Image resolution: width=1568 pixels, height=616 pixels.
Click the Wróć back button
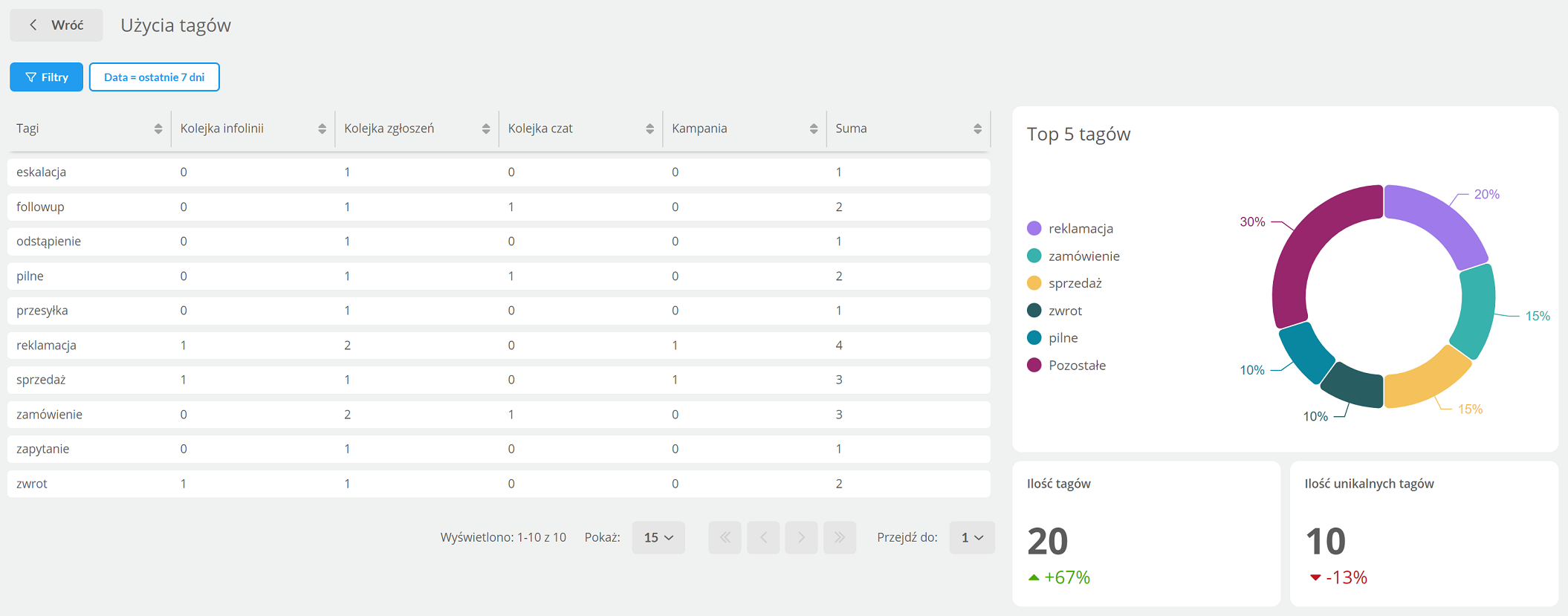(56, 25)
